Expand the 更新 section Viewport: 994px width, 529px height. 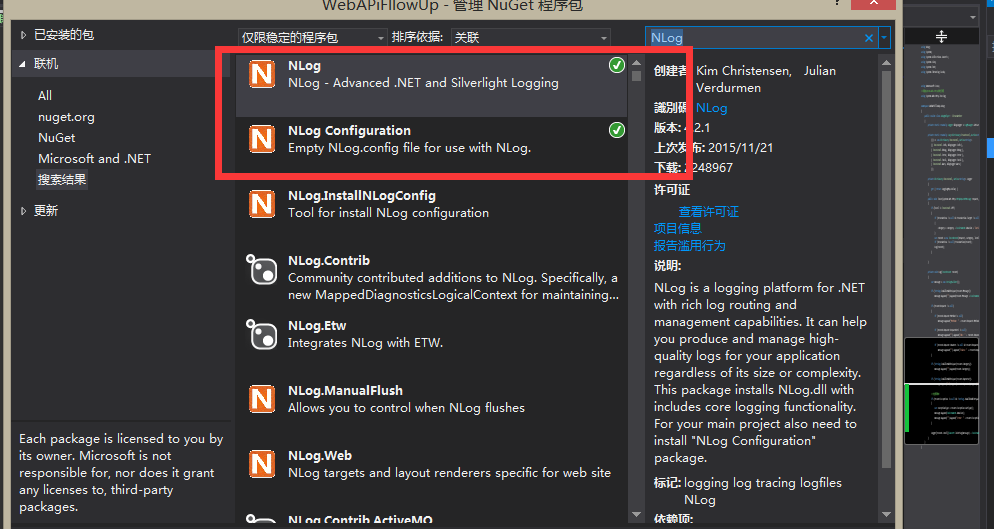[23, 211]
